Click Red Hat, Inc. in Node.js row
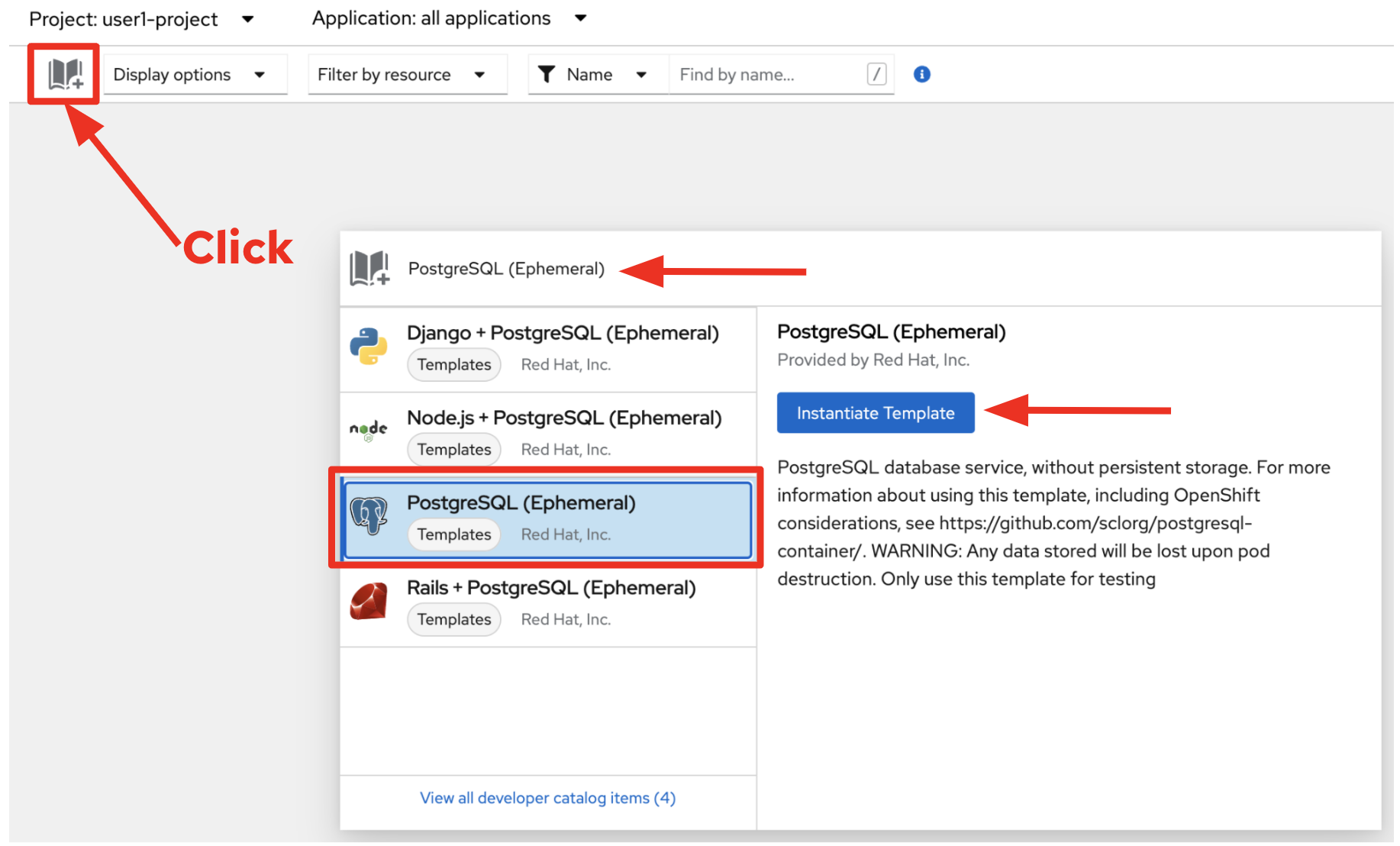The image size is (1400, 846). pos(566,450)
